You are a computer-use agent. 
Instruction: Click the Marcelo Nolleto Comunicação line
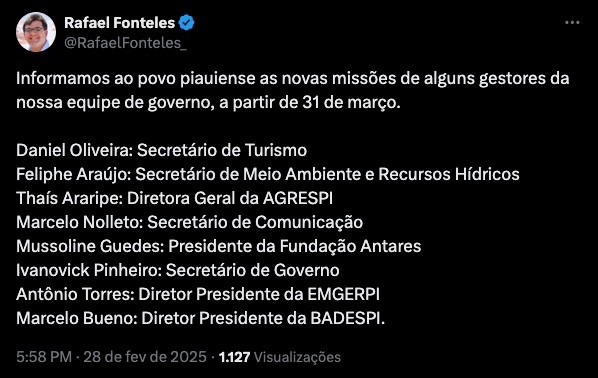(190, 222)
